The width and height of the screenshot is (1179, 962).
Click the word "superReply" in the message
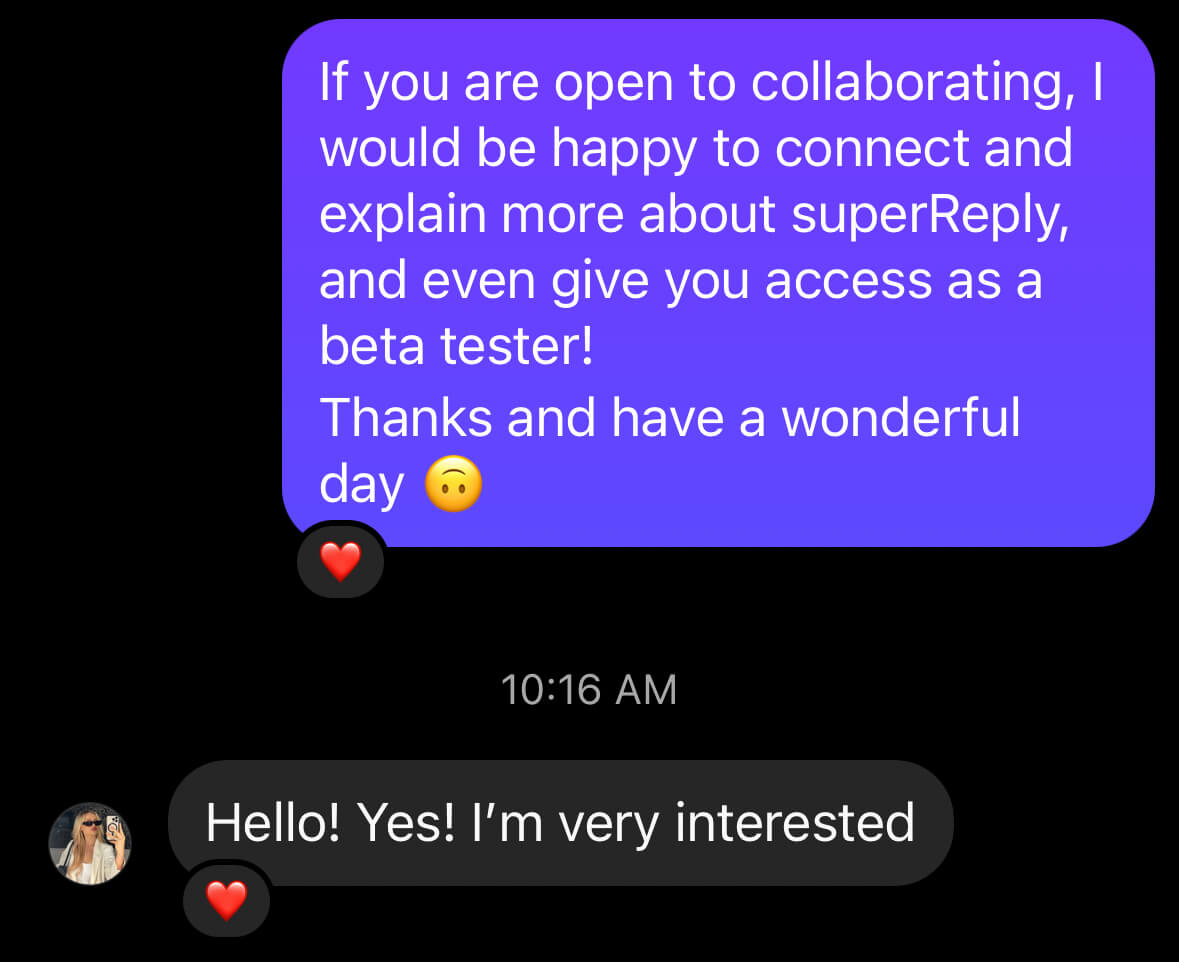point(930,215)
